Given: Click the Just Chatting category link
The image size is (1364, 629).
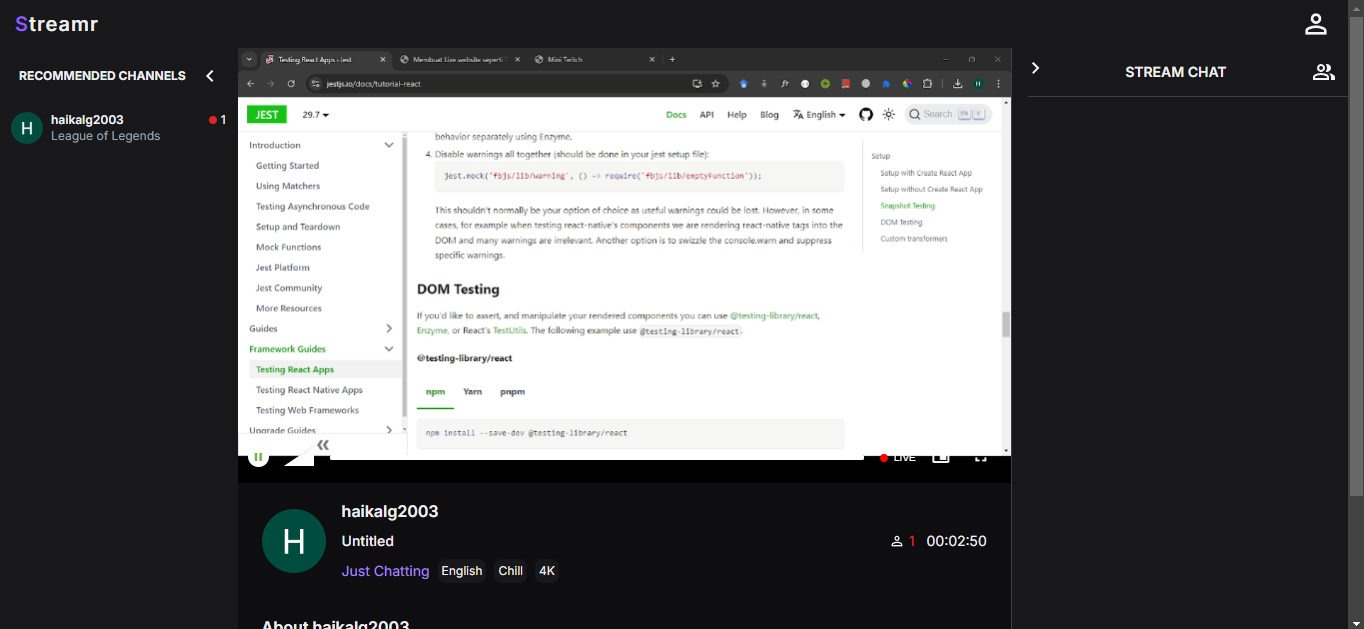Looking at the screenshot, I should (x=385, y=571).
